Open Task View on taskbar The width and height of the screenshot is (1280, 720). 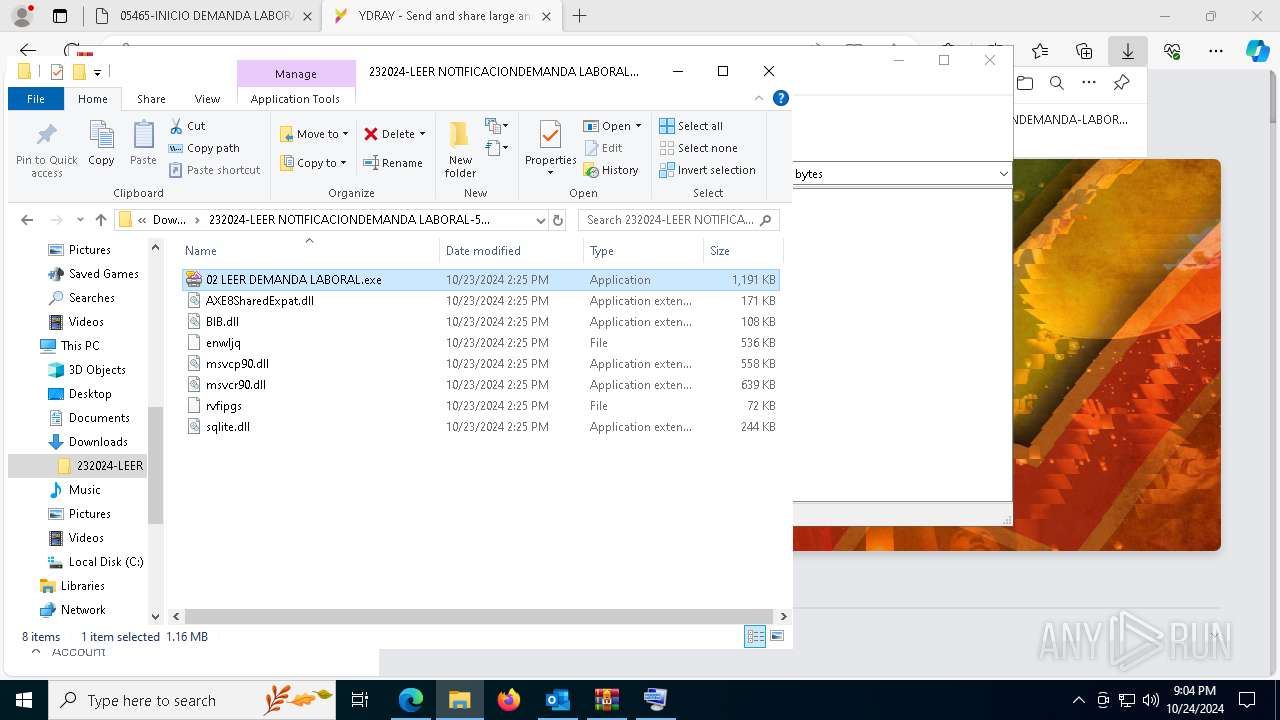tap(361, 700)
